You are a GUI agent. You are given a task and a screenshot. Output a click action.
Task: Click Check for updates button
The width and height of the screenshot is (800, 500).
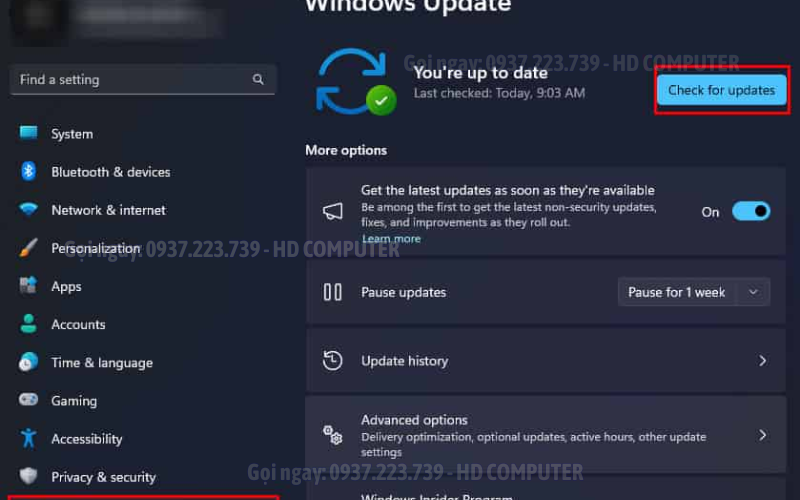click(721, 90)
